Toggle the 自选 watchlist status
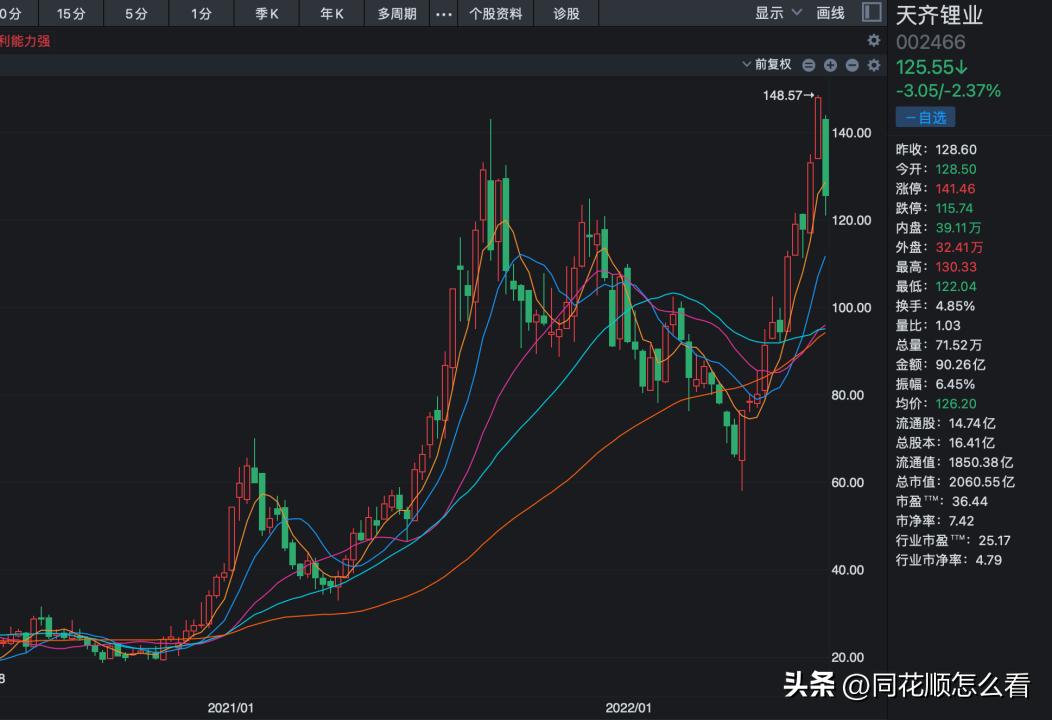 pyautogui.click(x=925, y=116)
